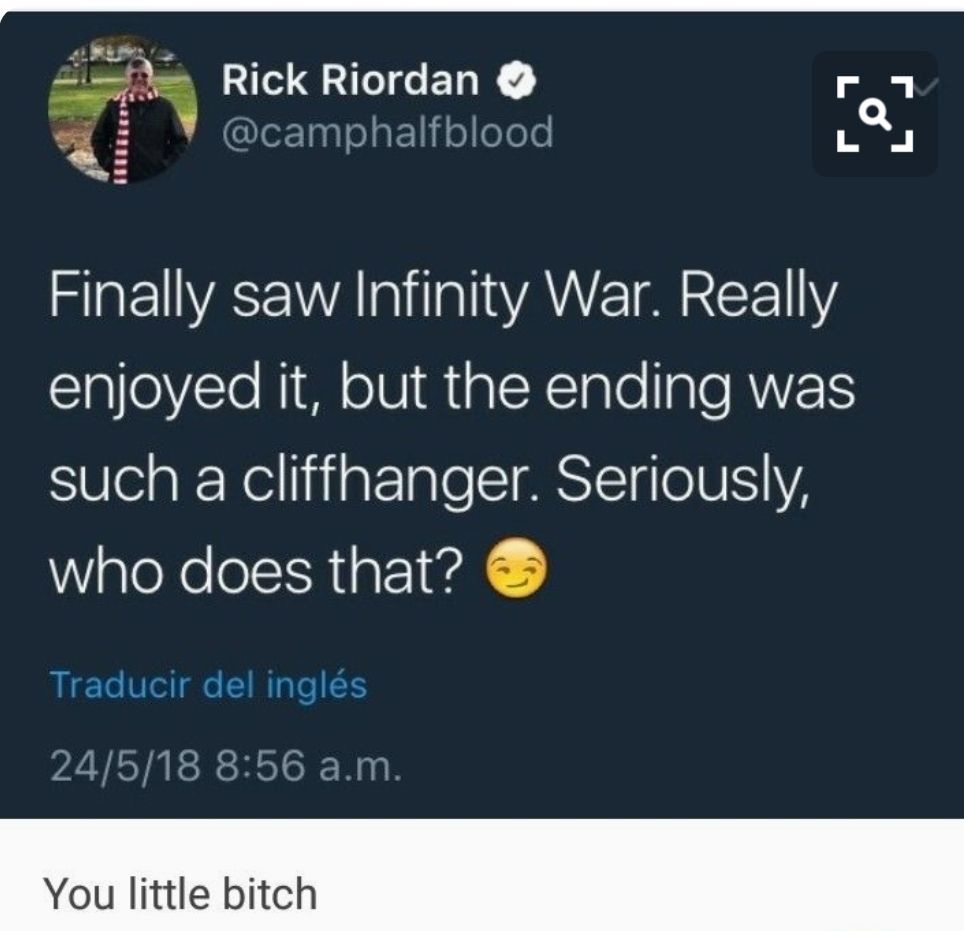The width and height of the screenshot is (964, 931).
Task: Open Rick Riordan's profile picture
Action: pos(123,109)
